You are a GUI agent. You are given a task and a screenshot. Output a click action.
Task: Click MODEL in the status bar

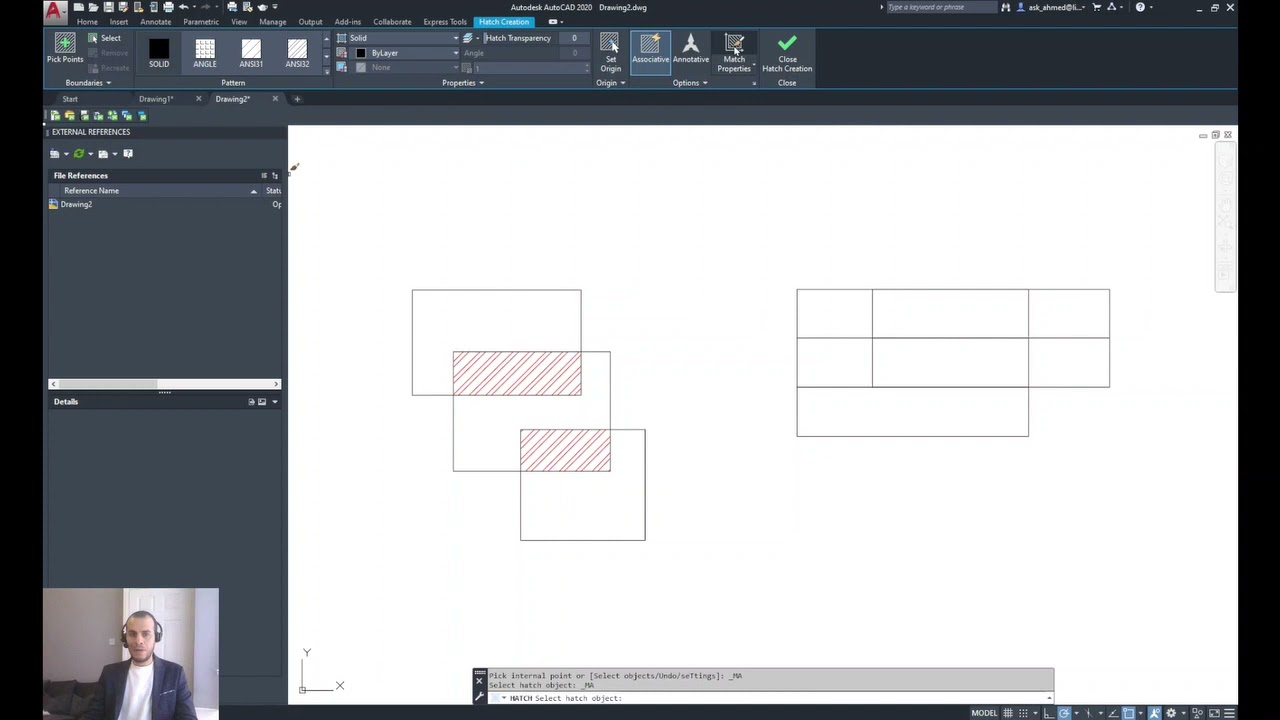(x=984, y=713)
